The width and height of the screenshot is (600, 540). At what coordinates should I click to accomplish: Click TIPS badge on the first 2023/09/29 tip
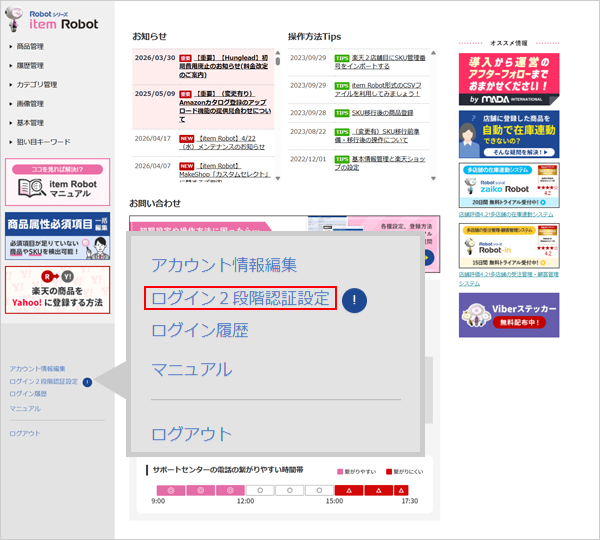[x=342, y=58]
